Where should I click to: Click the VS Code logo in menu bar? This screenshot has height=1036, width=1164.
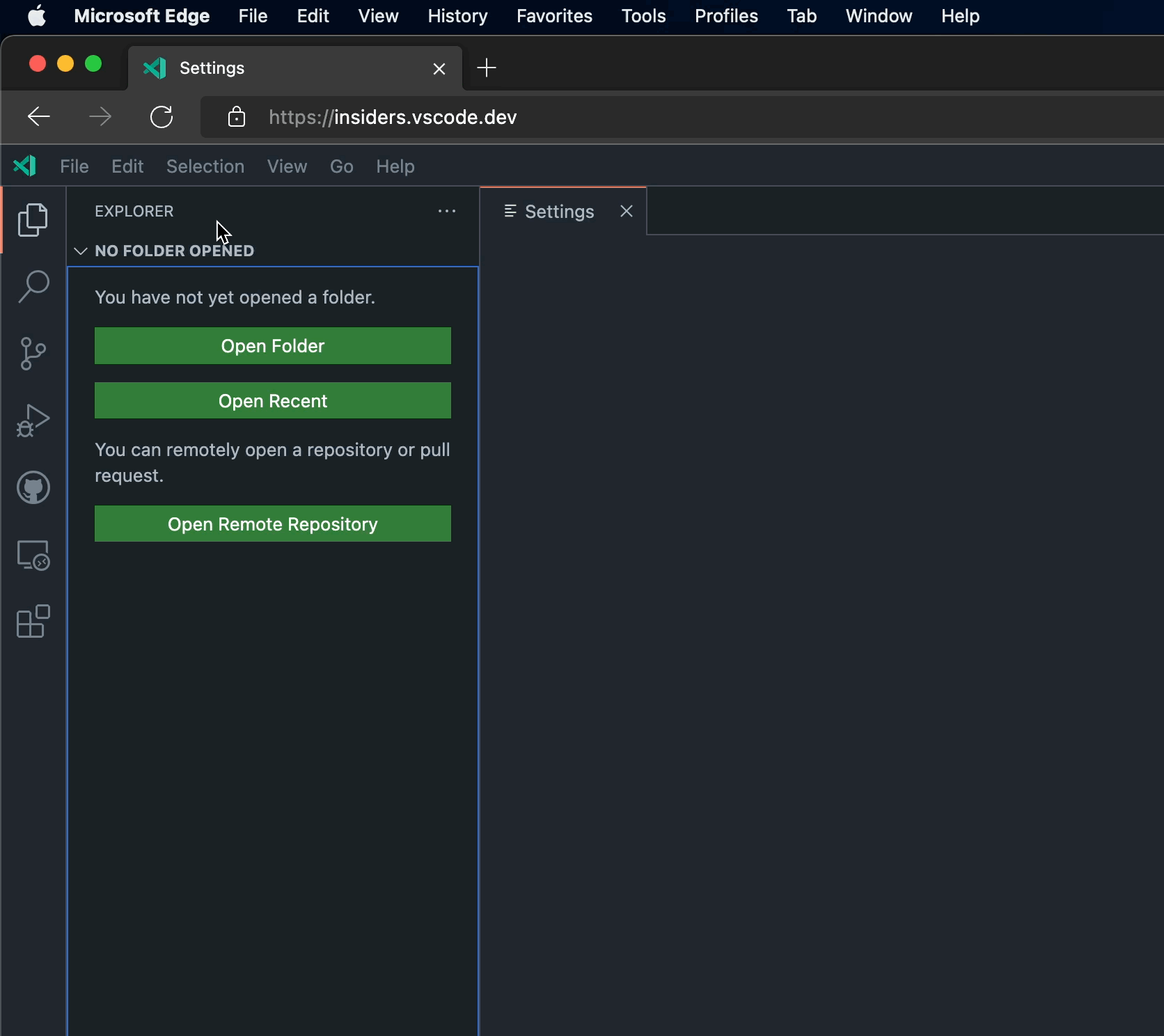(x=25, y=166)
